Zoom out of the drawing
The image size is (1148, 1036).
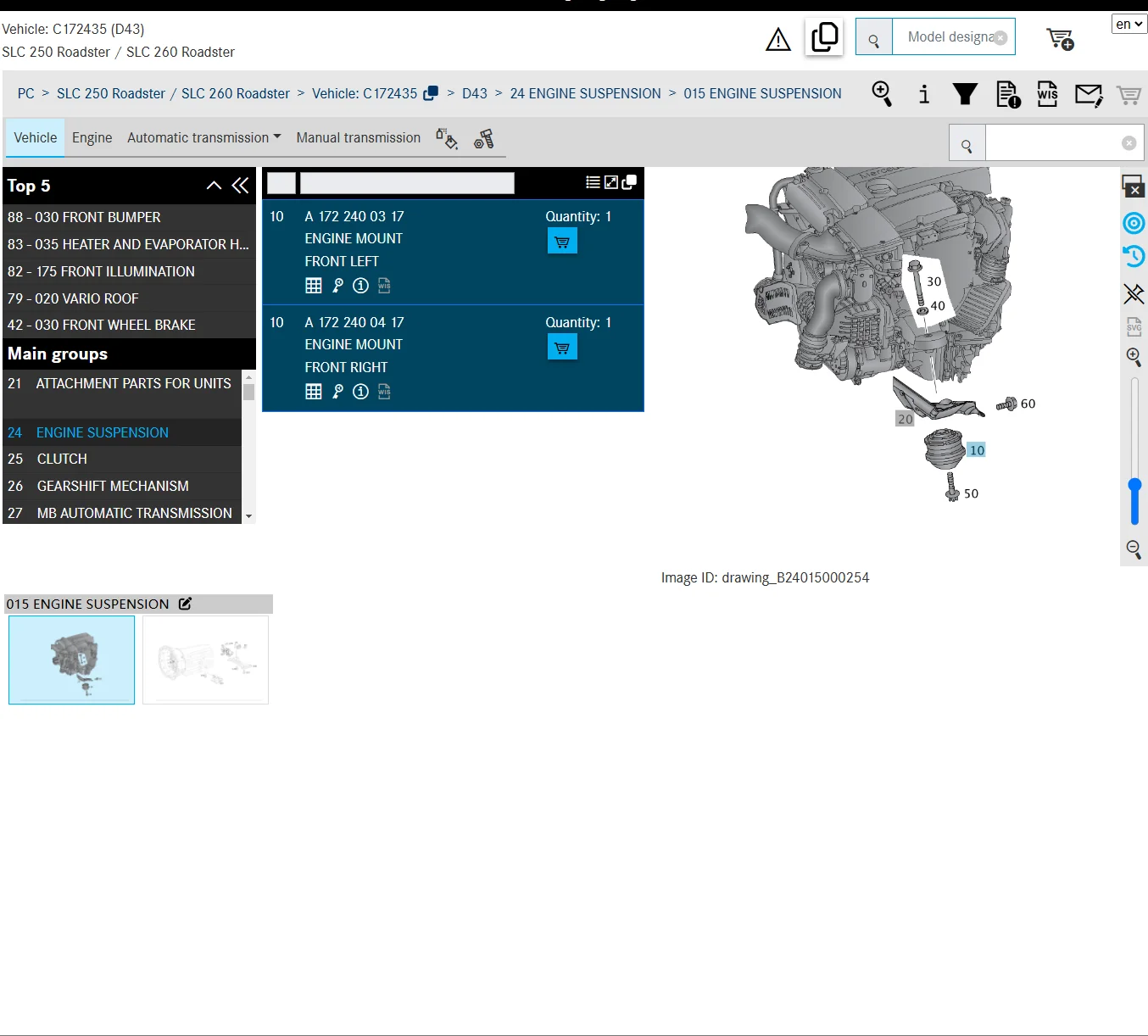click(x=1134, y=549)
